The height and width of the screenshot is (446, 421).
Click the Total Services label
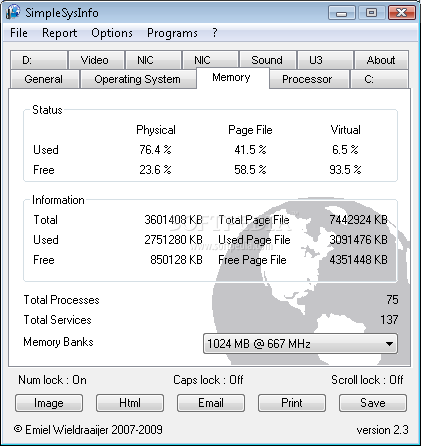(x=57, y=320)
